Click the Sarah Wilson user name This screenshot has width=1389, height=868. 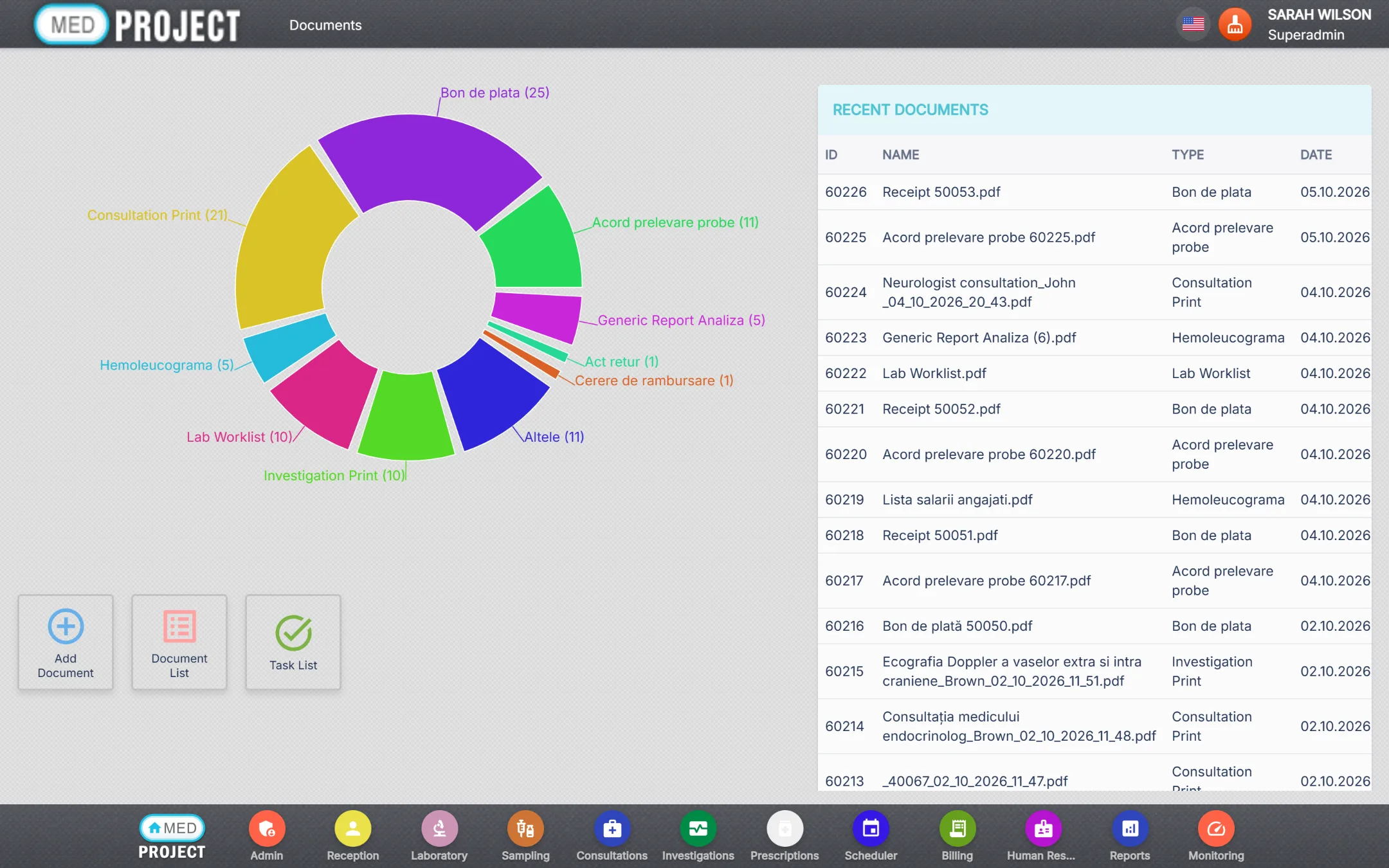[1319, 15]
